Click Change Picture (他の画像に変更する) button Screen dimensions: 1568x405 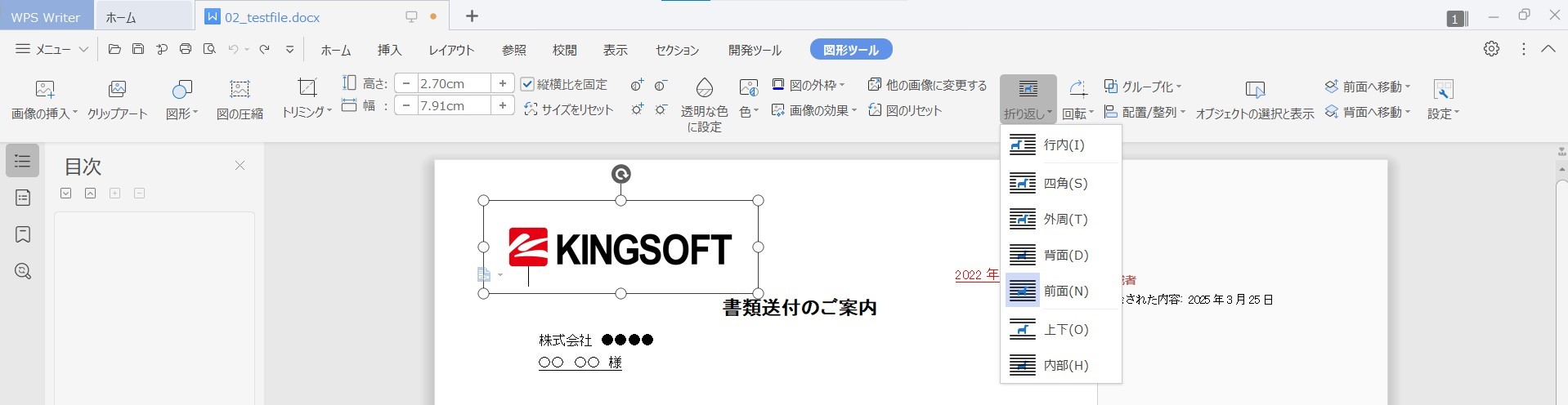927,85
